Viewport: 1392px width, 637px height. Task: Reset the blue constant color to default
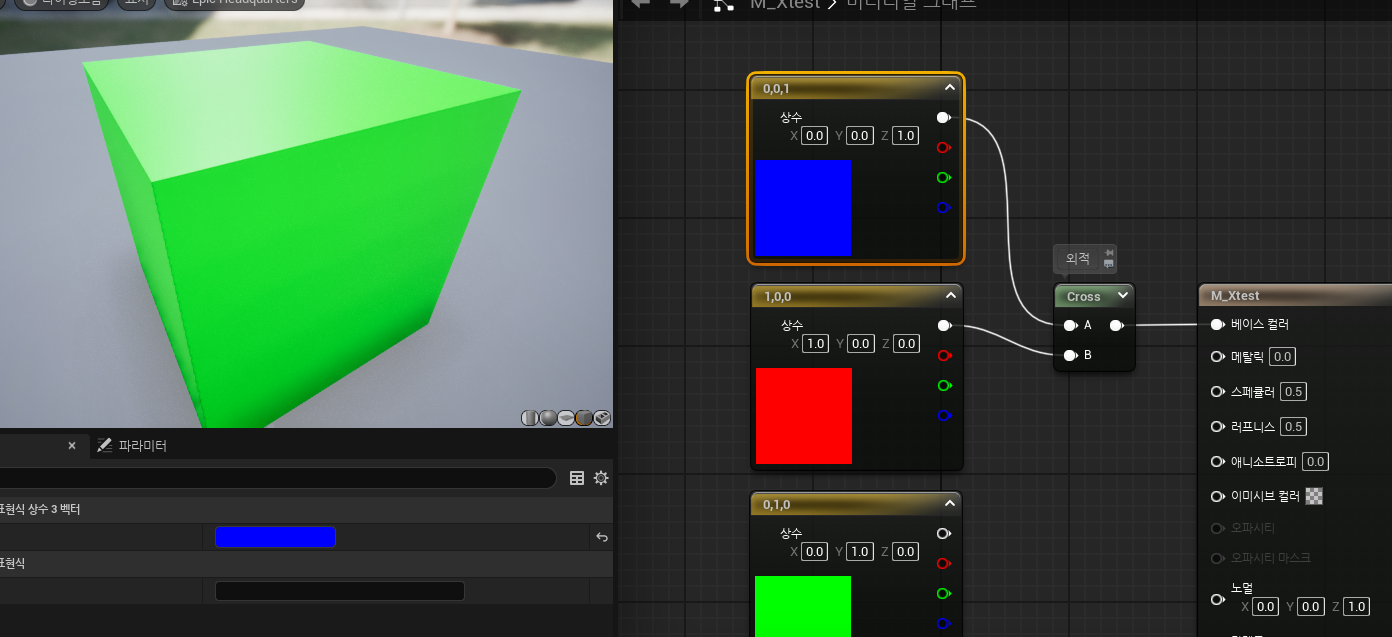[x=602, y=537]
